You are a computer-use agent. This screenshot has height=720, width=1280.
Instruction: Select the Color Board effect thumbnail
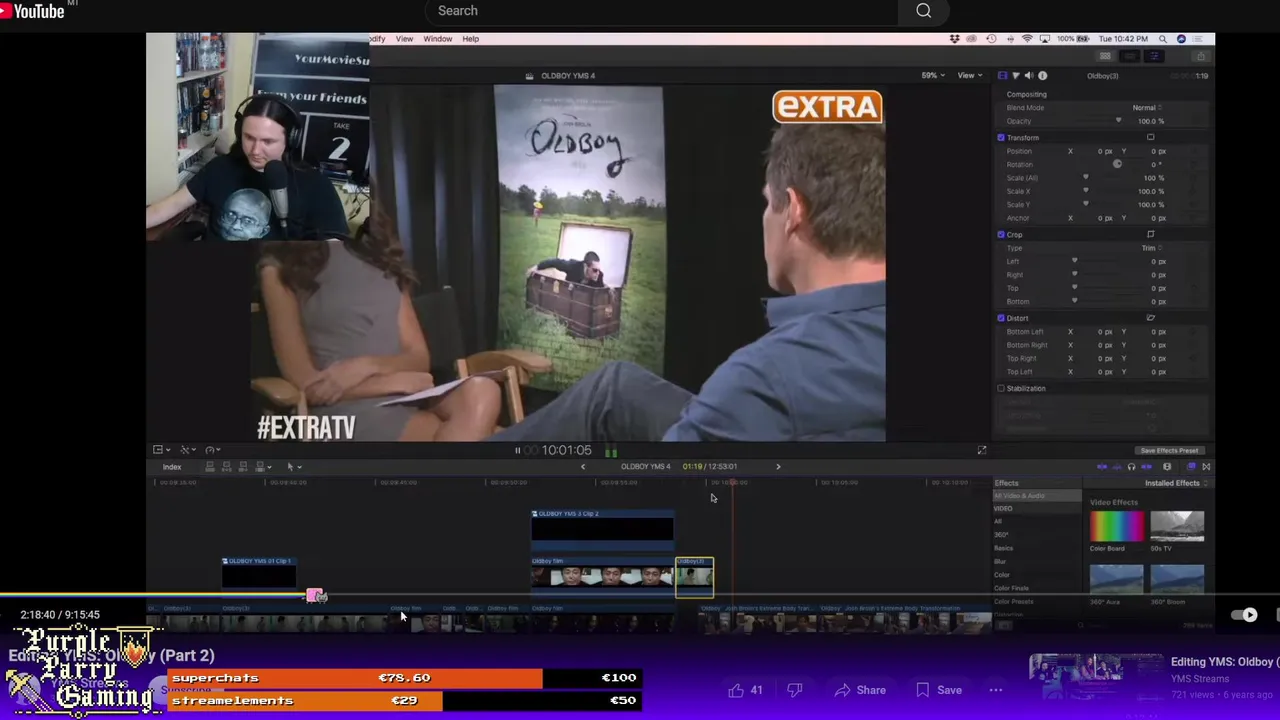click(x=1116, y=527)
